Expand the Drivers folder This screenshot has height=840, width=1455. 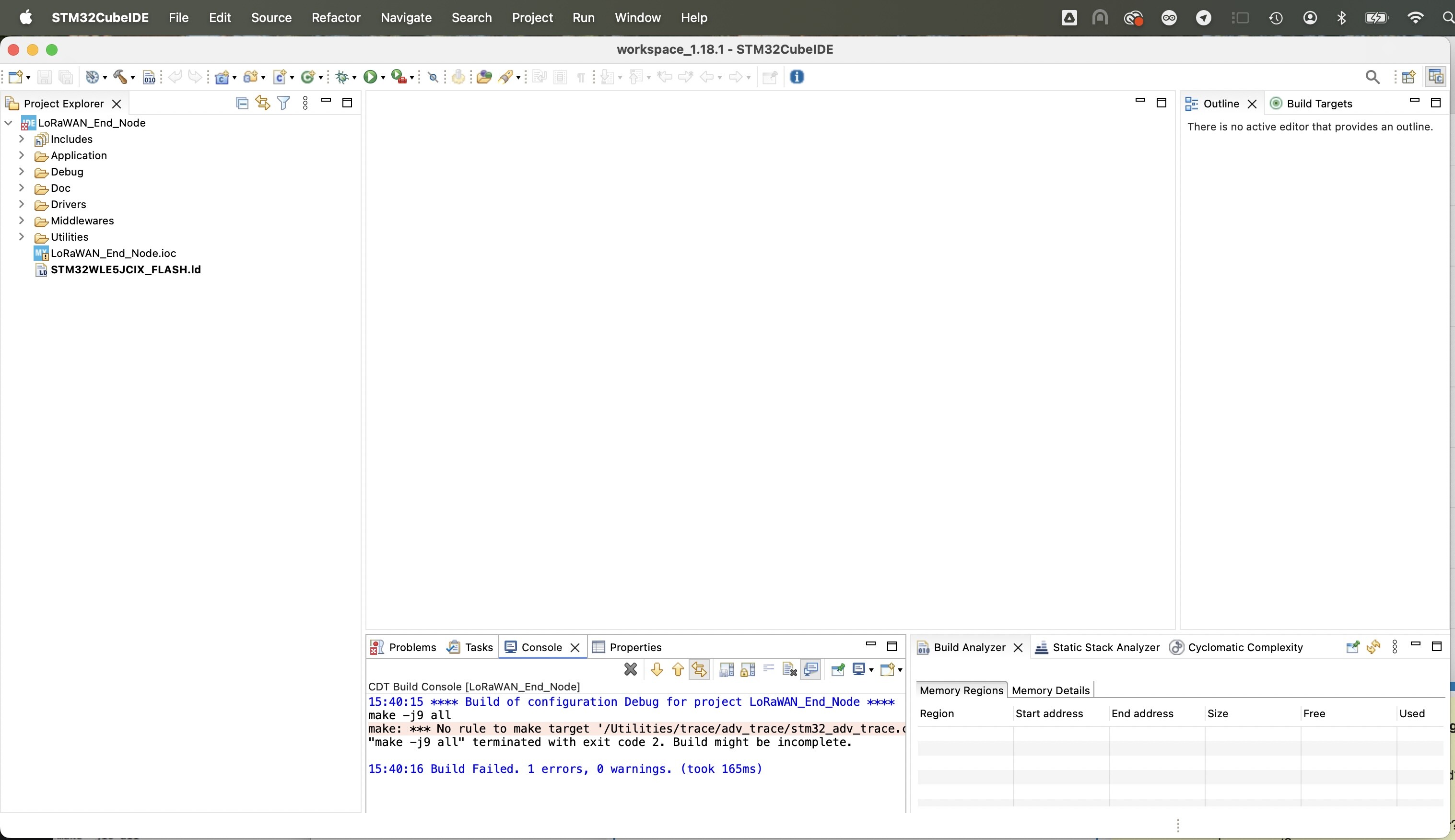pos(22,204)
